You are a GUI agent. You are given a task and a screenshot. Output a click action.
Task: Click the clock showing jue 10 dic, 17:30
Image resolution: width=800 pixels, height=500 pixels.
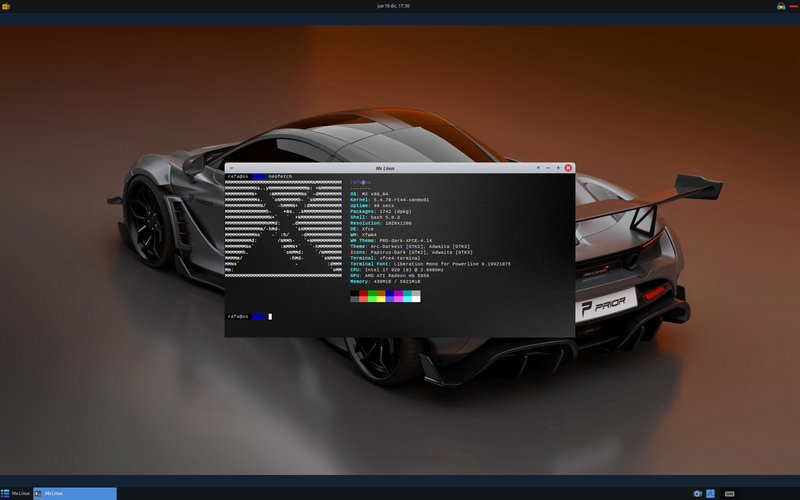tap(393, 6)
